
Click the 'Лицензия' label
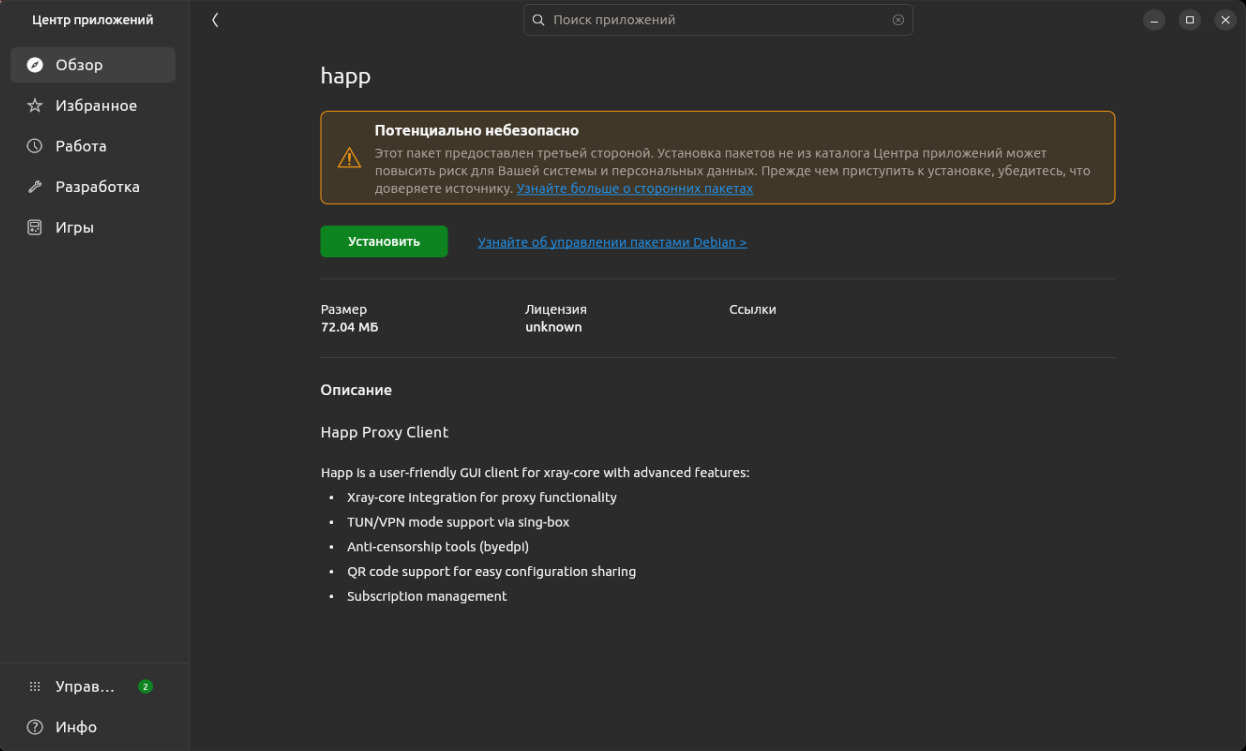(x=556, y=310)
